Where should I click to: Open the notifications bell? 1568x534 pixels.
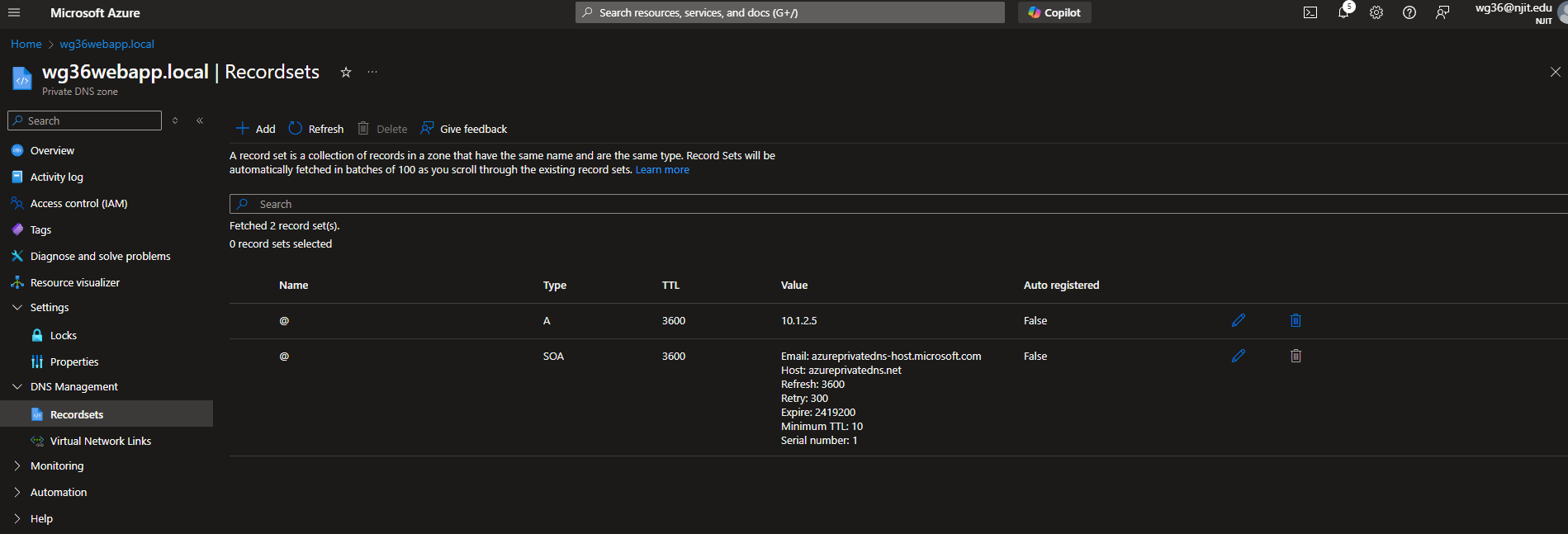1343,12
